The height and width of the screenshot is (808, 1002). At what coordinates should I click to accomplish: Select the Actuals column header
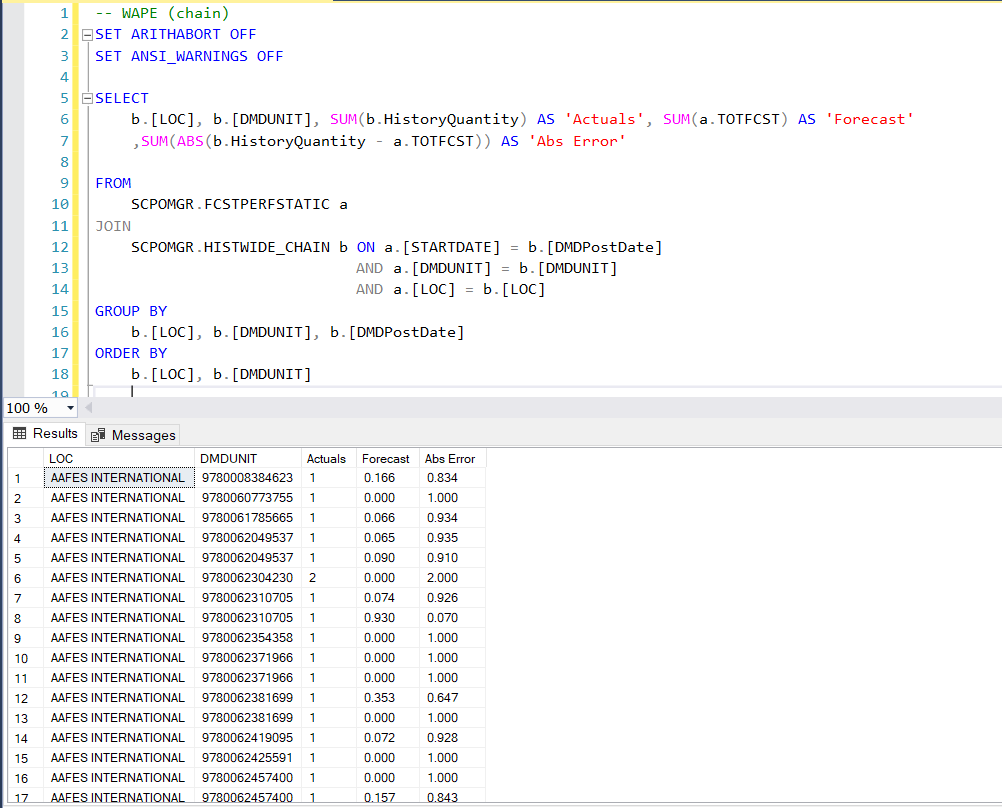click(328, 458)
